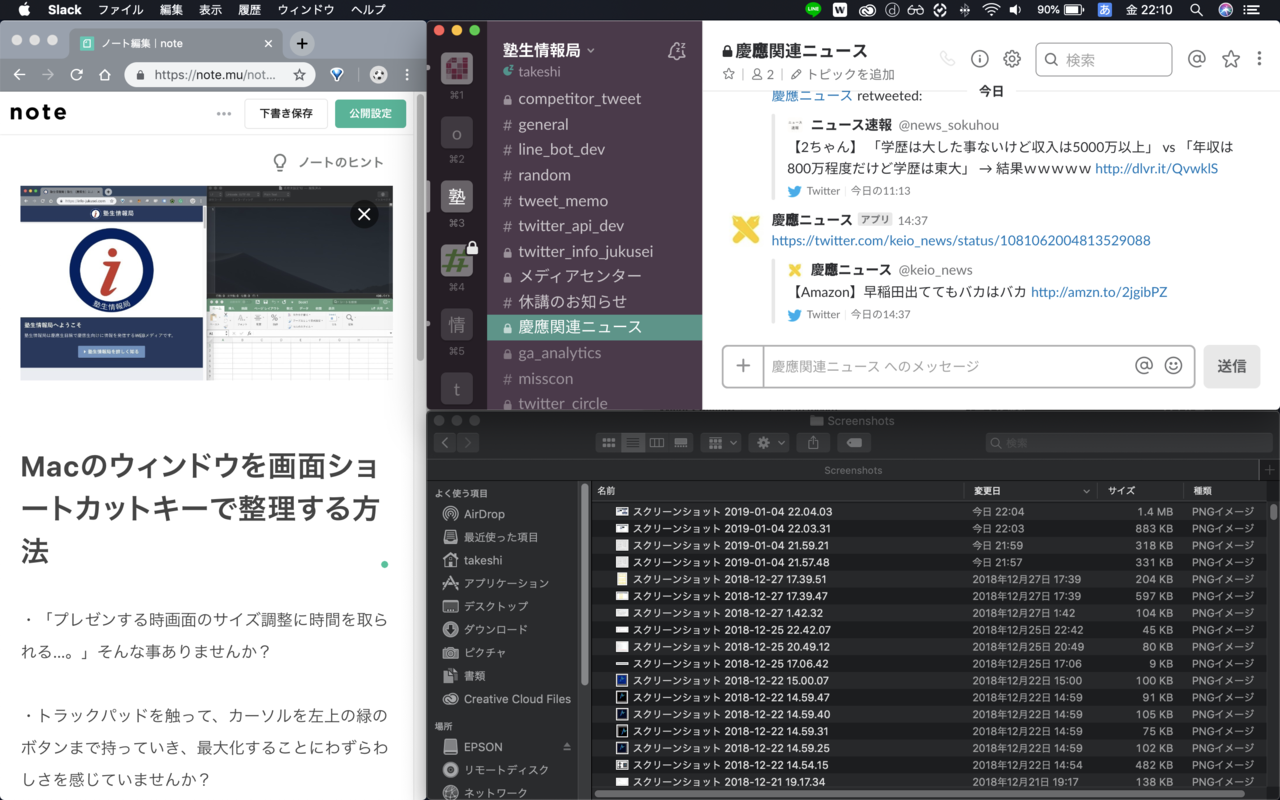
Task: Close the ノート編集 note tab
Action: tap(268, 44)
